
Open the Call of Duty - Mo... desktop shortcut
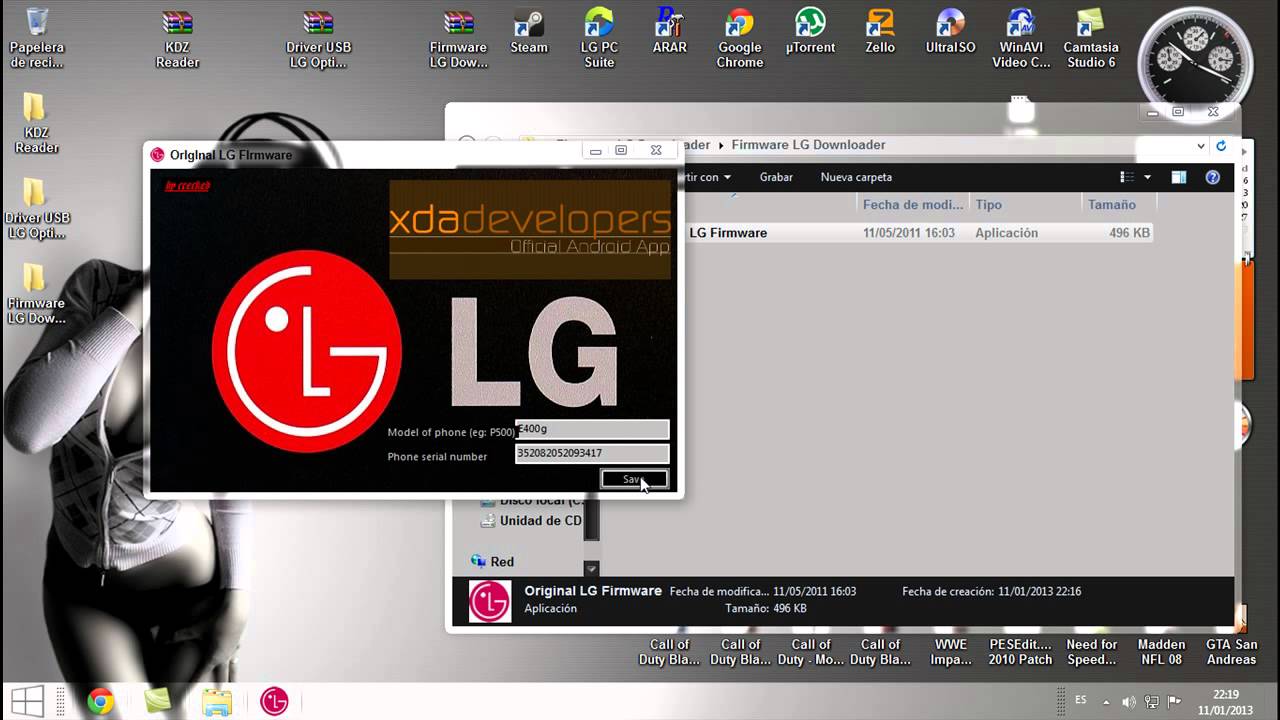(810, 652)
